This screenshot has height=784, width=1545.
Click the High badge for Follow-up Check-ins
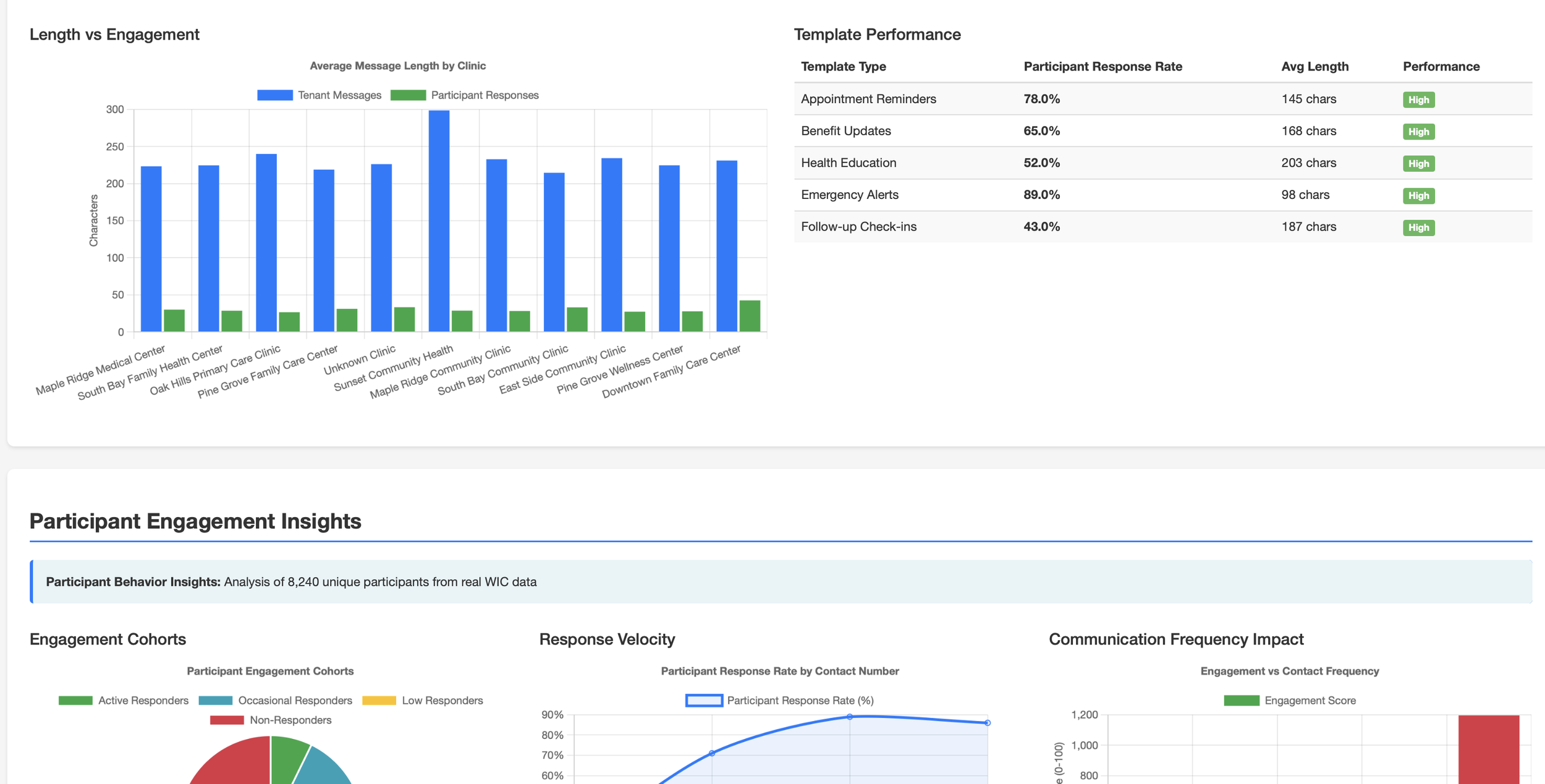(1418, 227)
